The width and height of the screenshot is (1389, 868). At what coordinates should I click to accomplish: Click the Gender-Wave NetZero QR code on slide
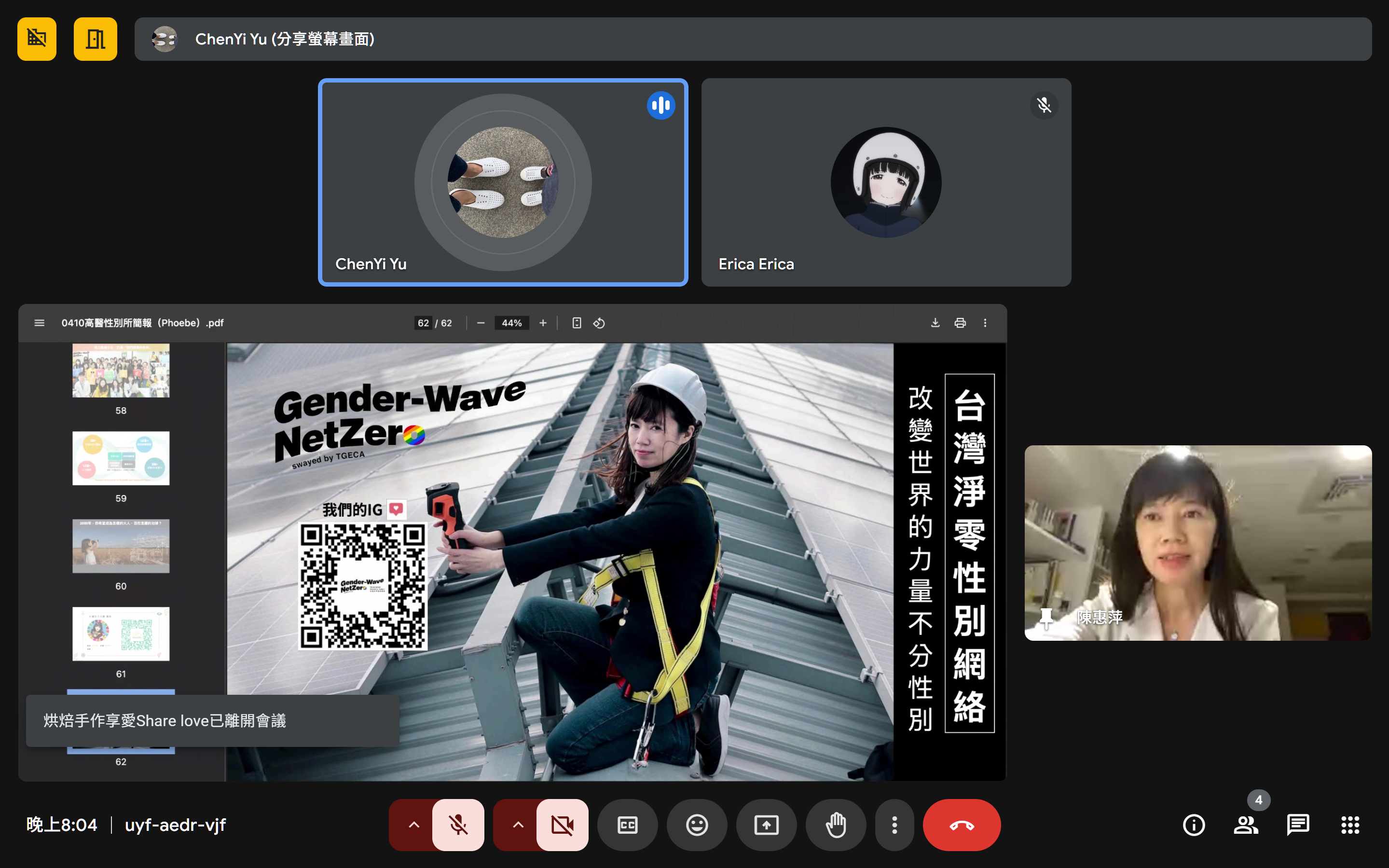tap(363, 586)
